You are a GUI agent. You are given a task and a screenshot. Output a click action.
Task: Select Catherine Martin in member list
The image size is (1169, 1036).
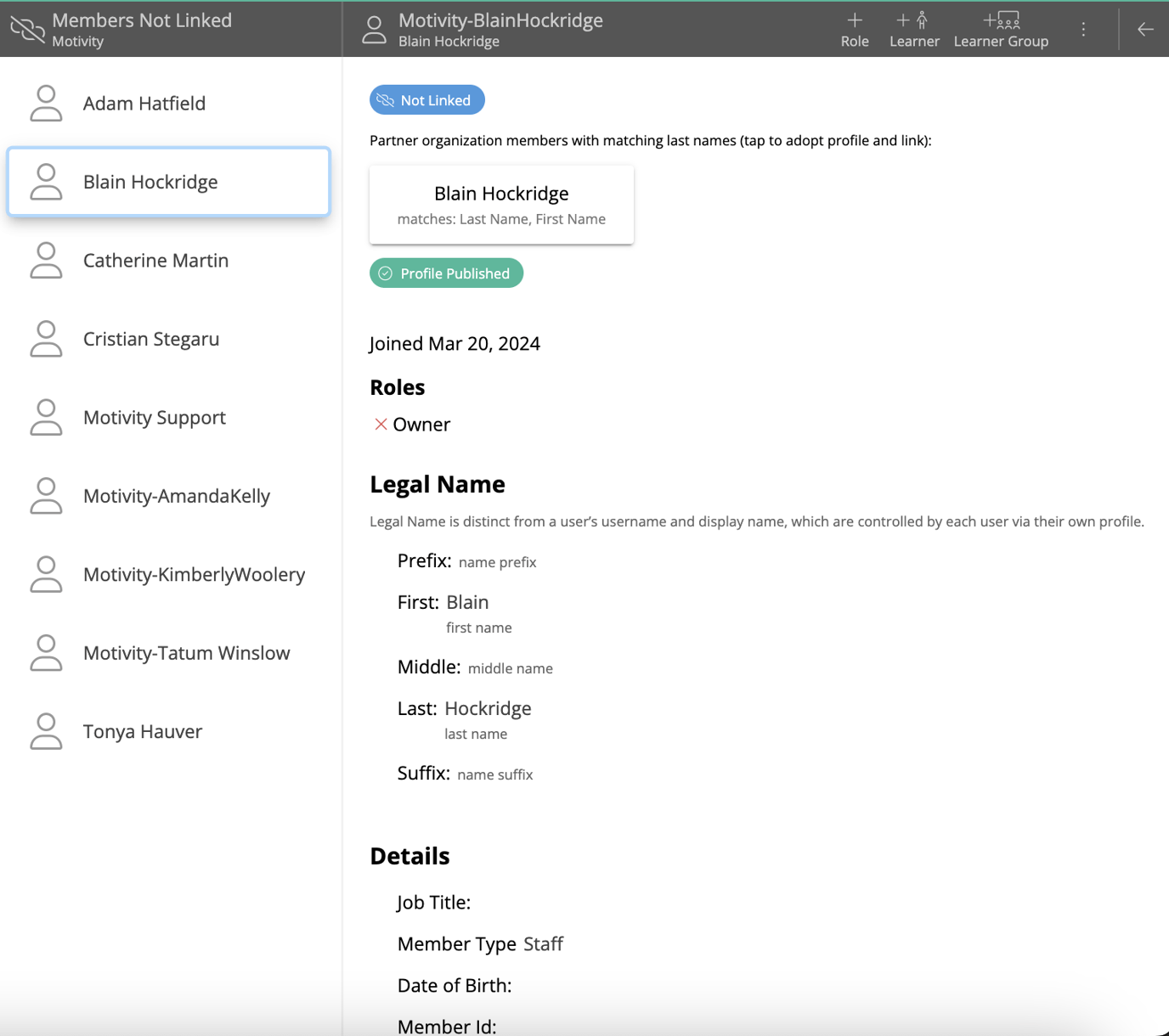tap(155, 261)
